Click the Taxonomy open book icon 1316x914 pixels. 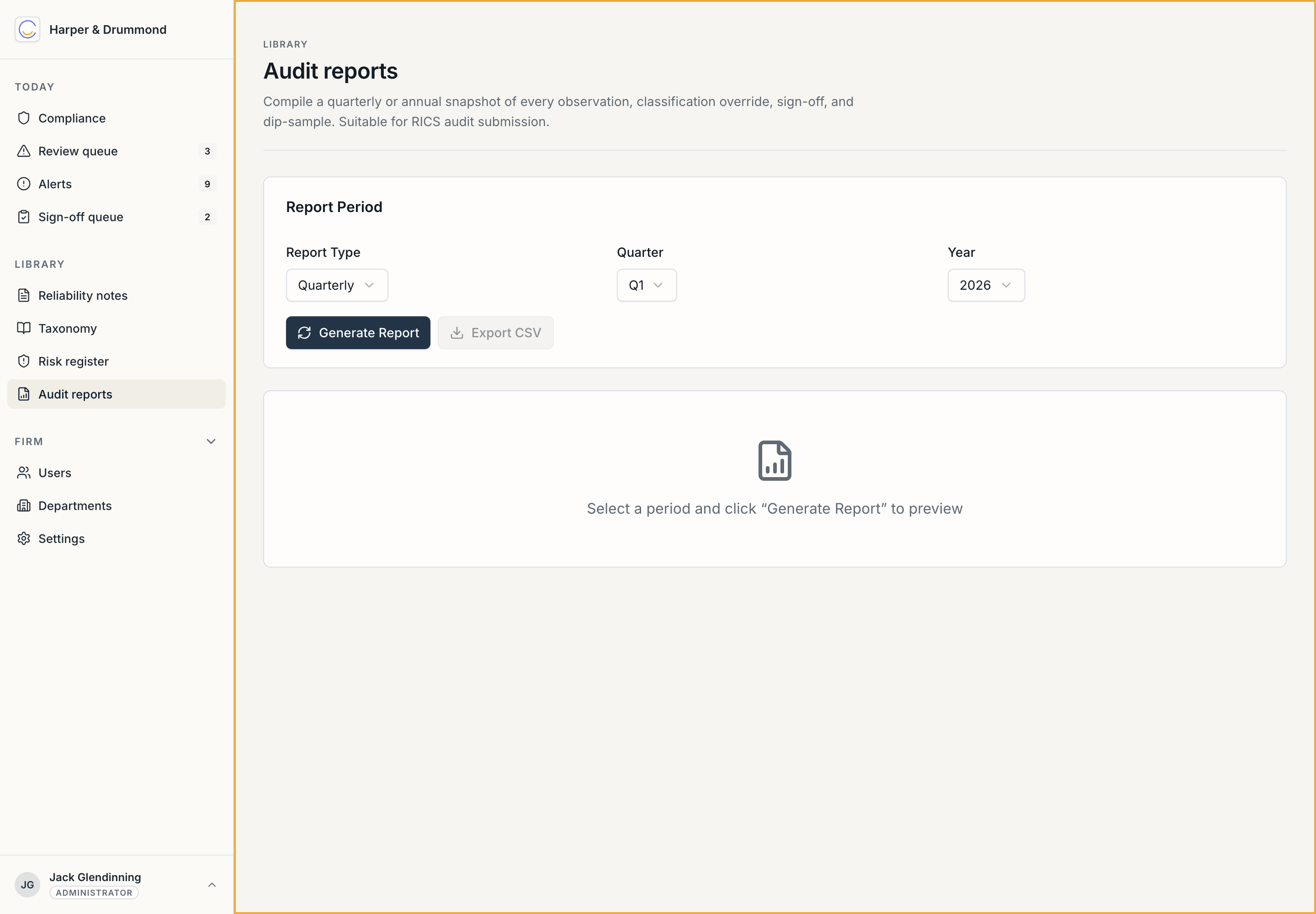[23, 328]
